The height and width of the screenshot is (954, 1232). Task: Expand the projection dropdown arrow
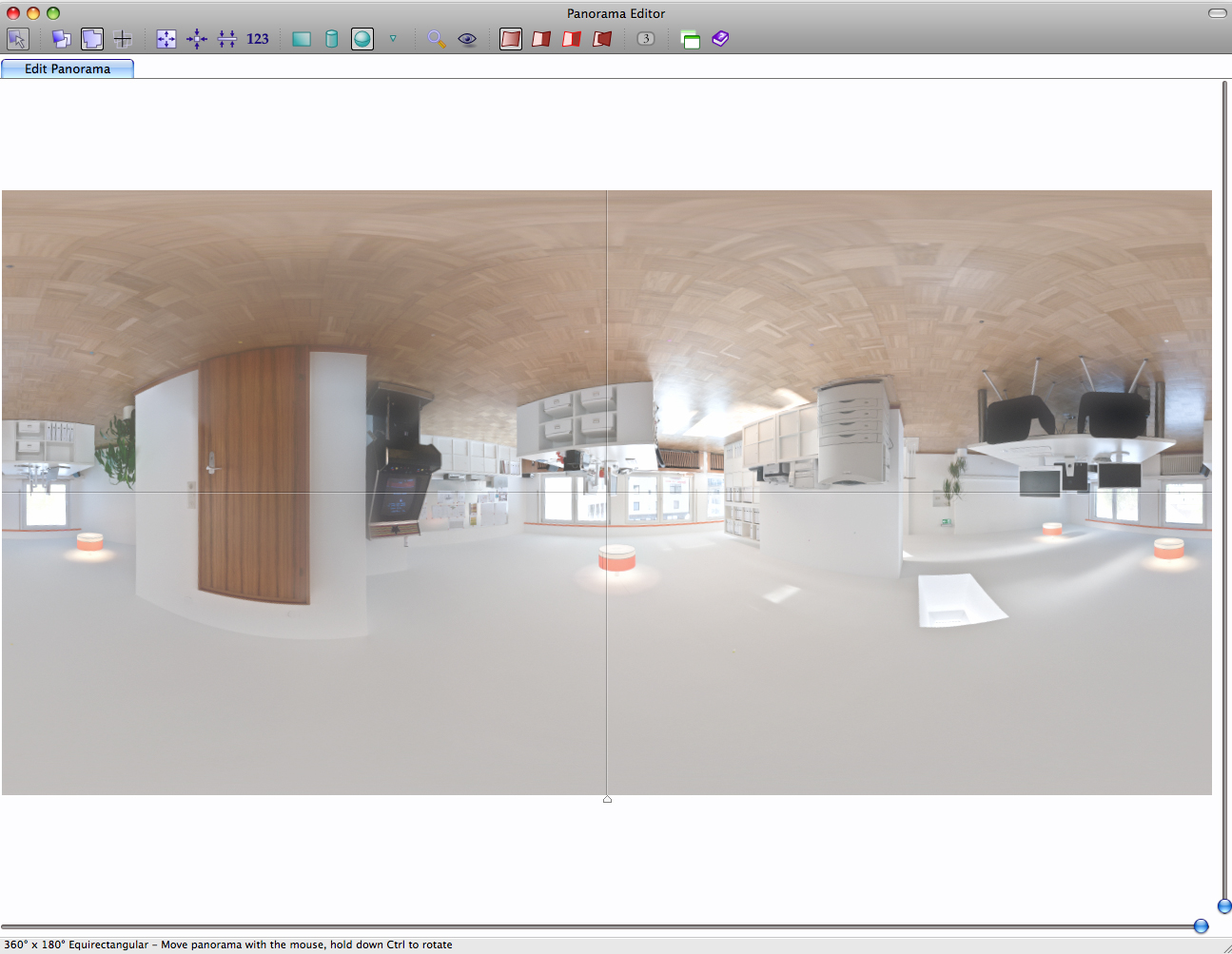[x=393, y=39]
